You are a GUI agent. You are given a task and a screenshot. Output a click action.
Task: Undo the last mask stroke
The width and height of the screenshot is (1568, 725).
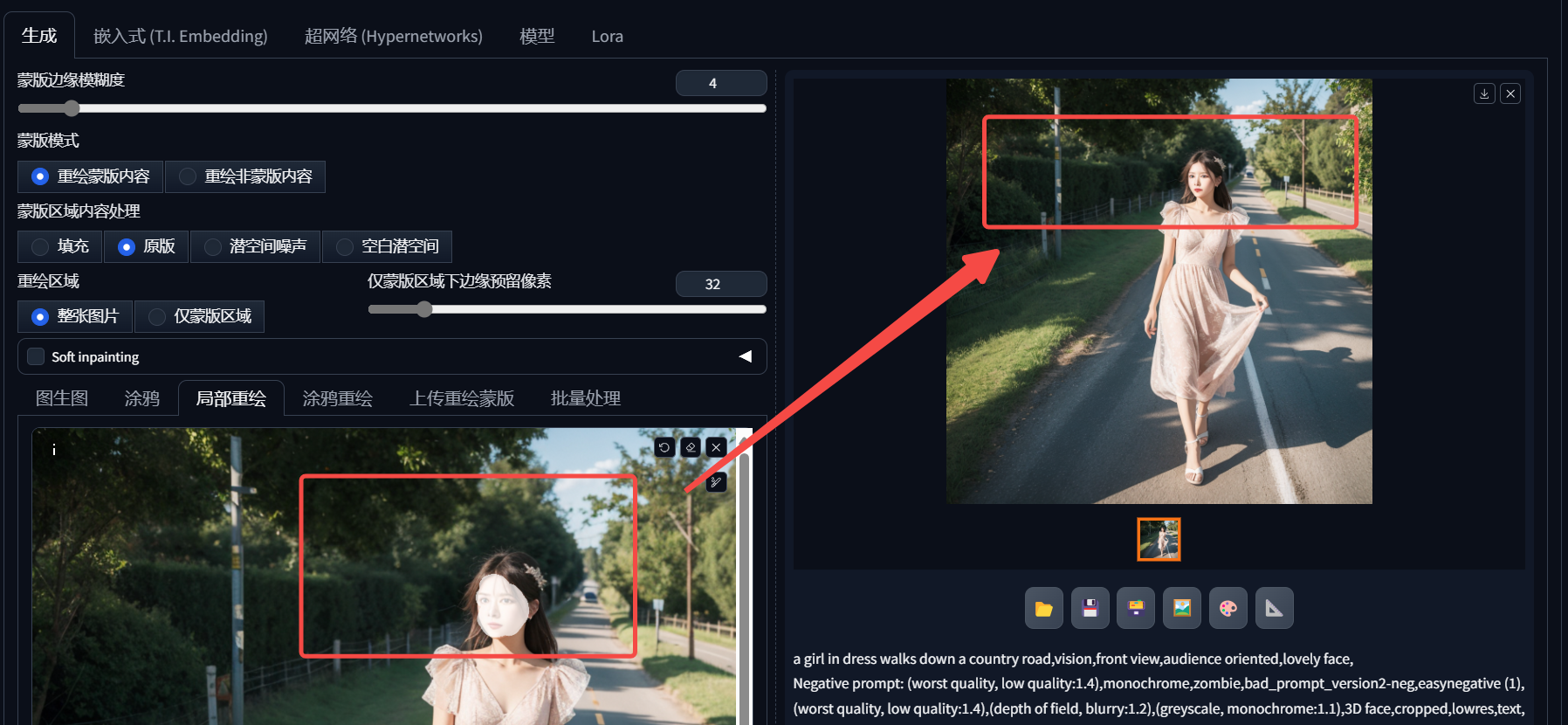(664, 447)
